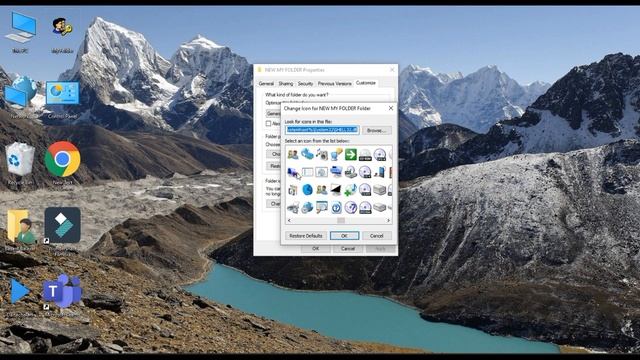Choose the computer with key icon
The height and width of the screenshot is (360, 640).
click(336, 154)
